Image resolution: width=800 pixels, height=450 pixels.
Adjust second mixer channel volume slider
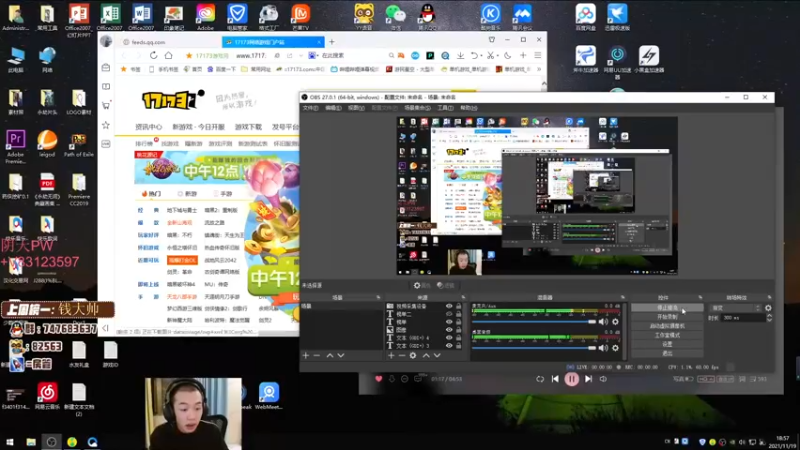[534, 348]
